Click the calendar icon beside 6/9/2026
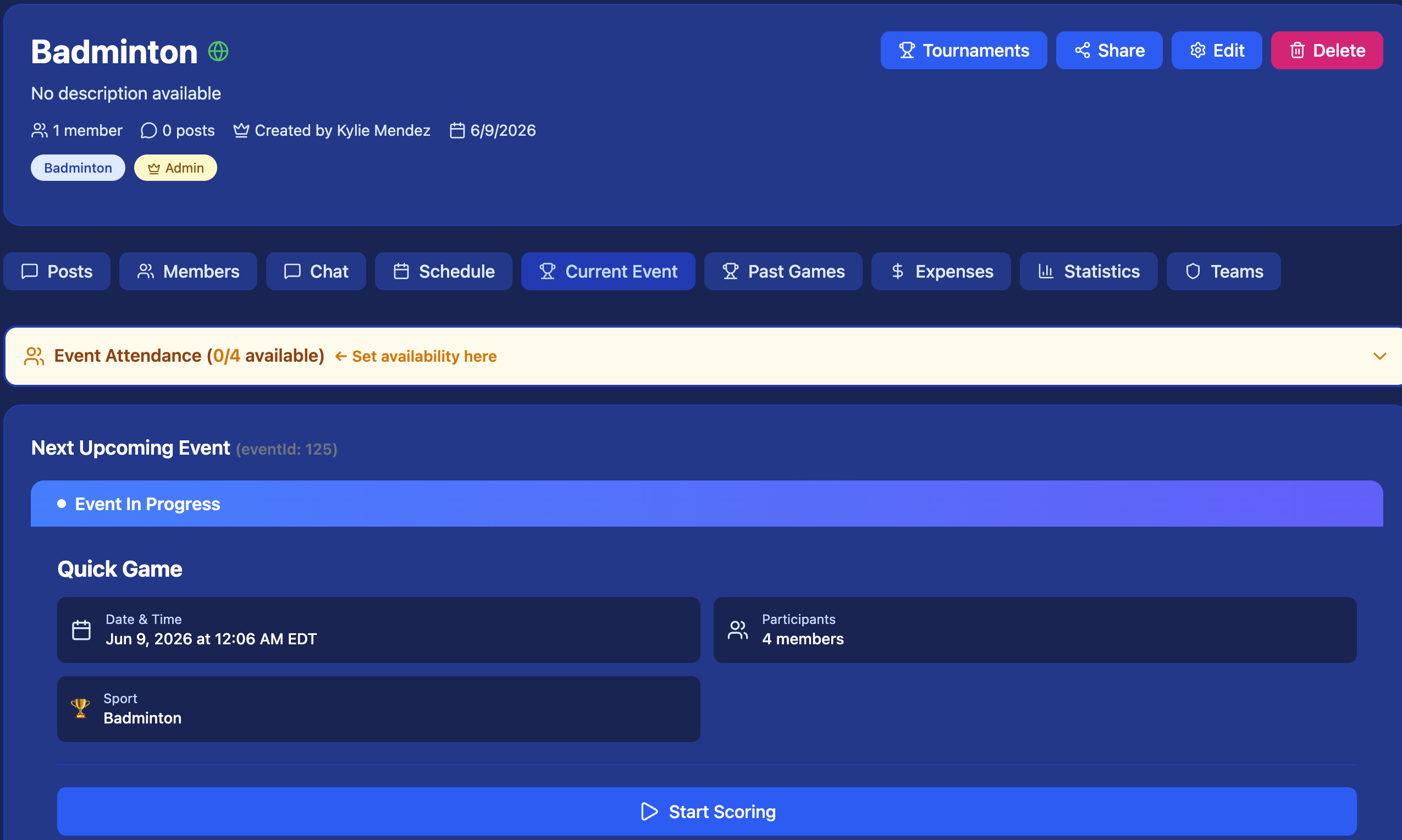Viewport: 1402px width, 840px height. tap(457, 130)
